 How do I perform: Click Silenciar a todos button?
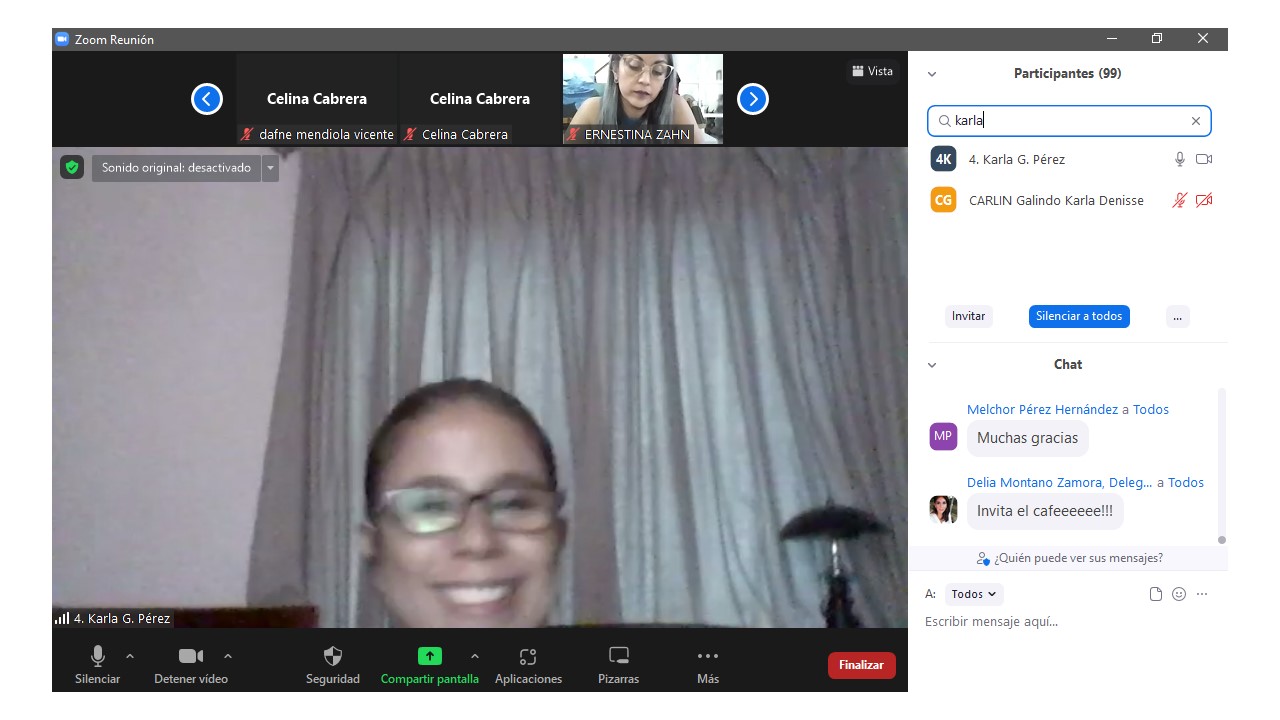pyautogui.click(x=1079, y=316)
